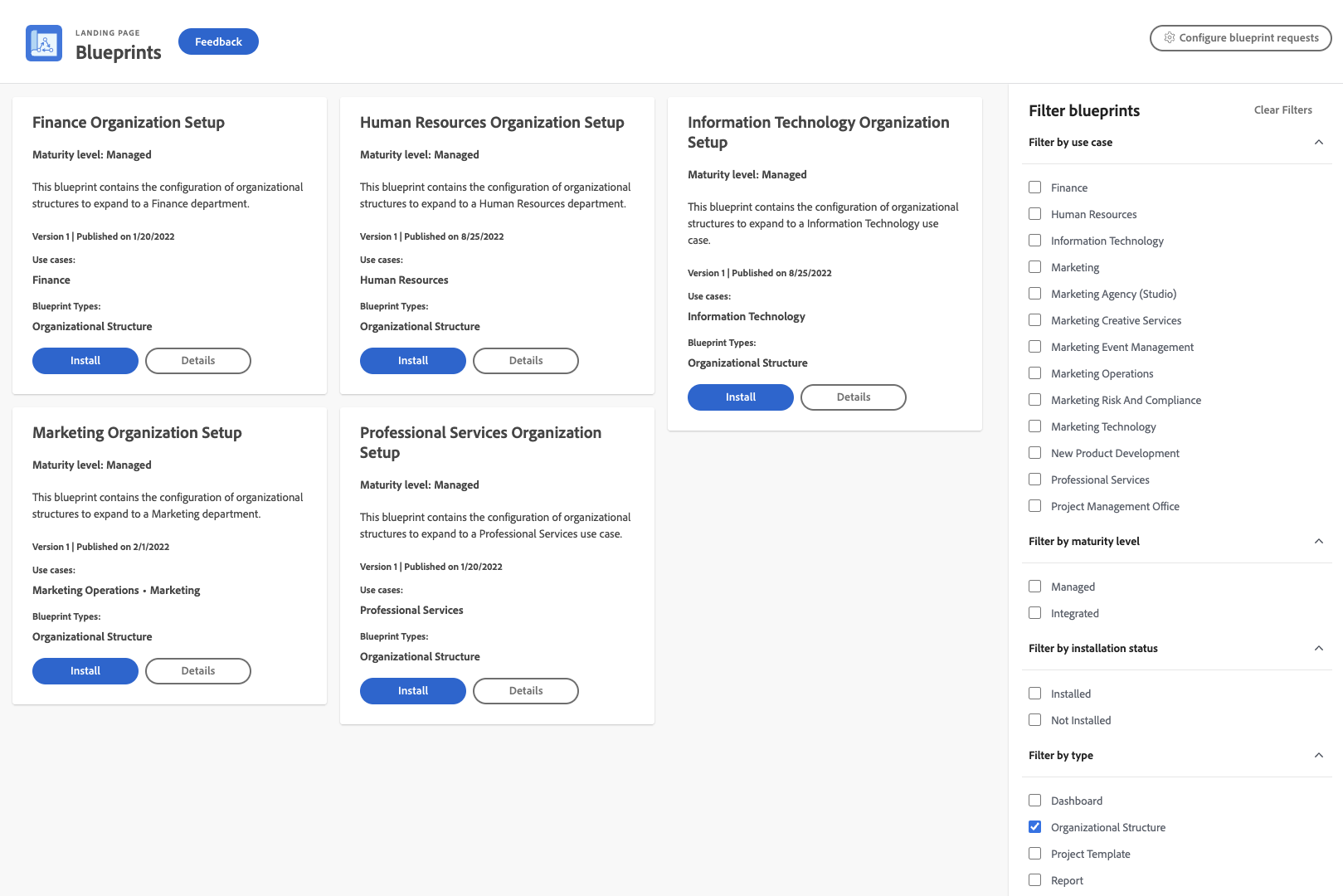Check the Managed maturity level filter
The image size is (1343, 896).
pyautogui.click(x=1034, y=586)
